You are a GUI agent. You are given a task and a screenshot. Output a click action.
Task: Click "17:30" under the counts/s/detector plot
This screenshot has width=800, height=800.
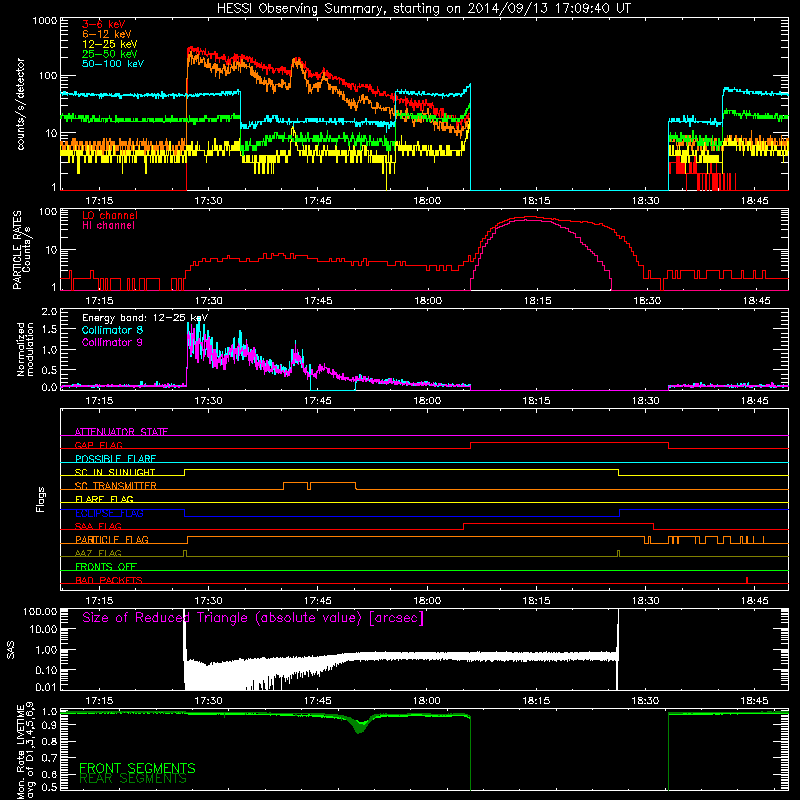click(x=208, y=201)
